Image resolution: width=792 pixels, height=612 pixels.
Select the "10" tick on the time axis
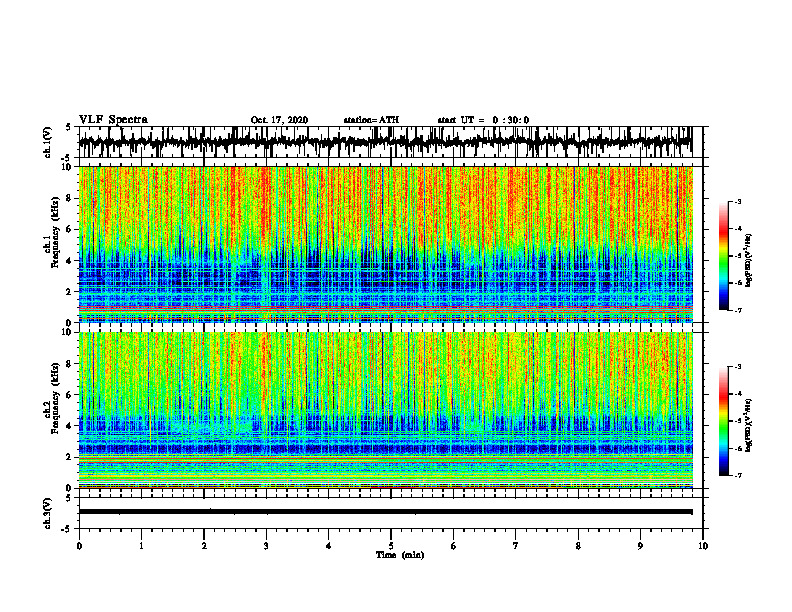pyautogui.click(x=703, y=546)
